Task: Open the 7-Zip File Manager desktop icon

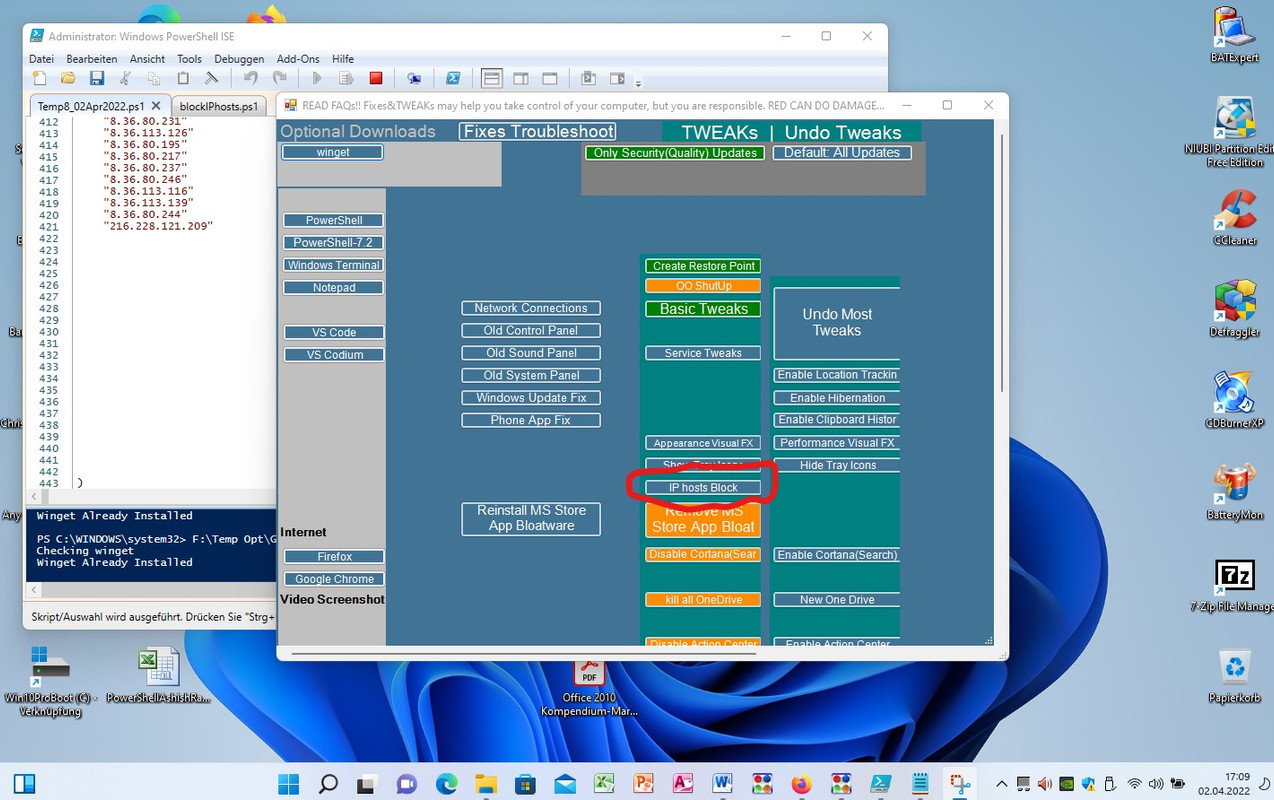Action: [1234, 584]
